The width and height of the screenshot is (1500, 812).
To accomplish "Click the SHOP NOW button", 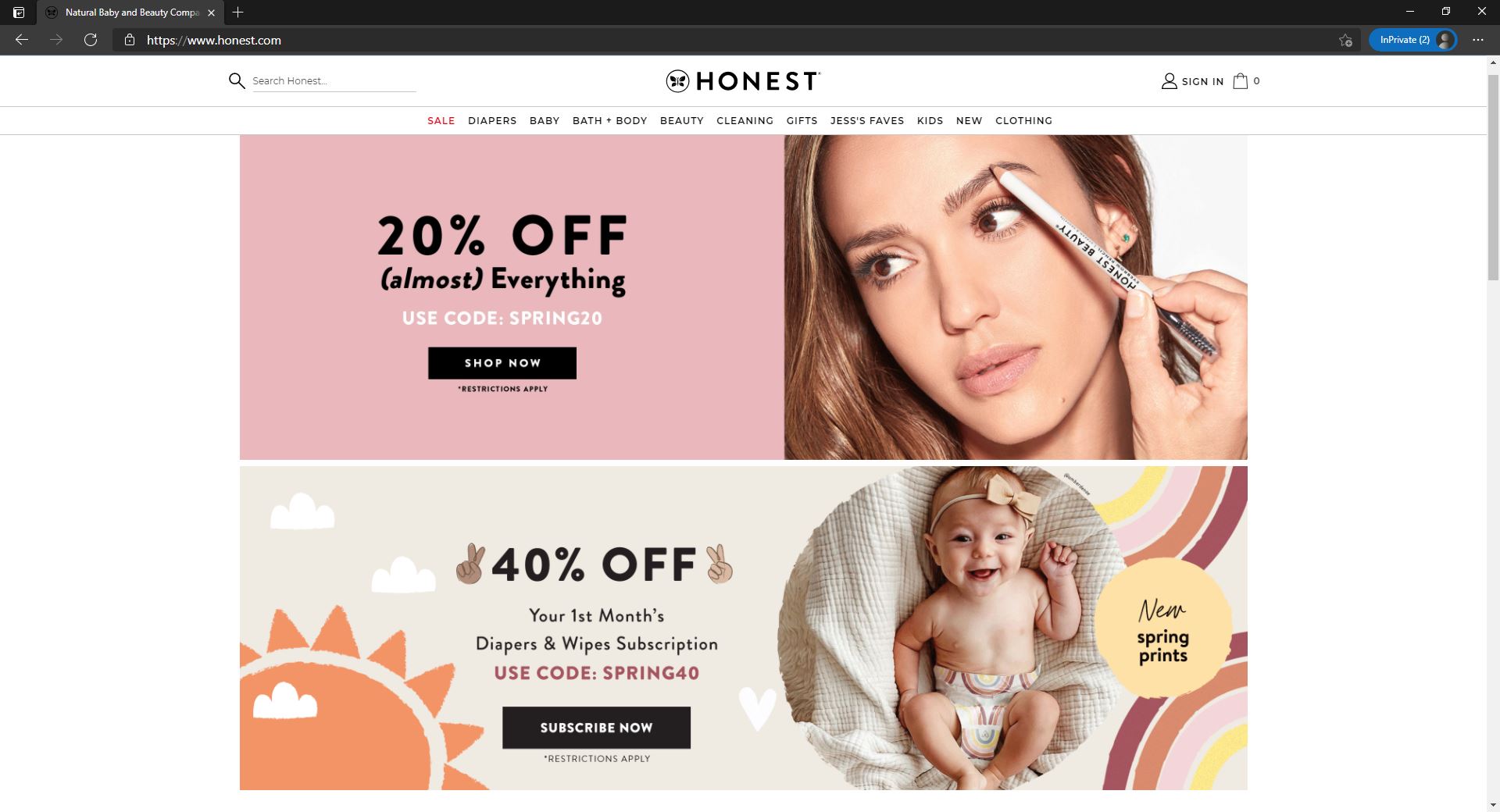I will [502, 363].
